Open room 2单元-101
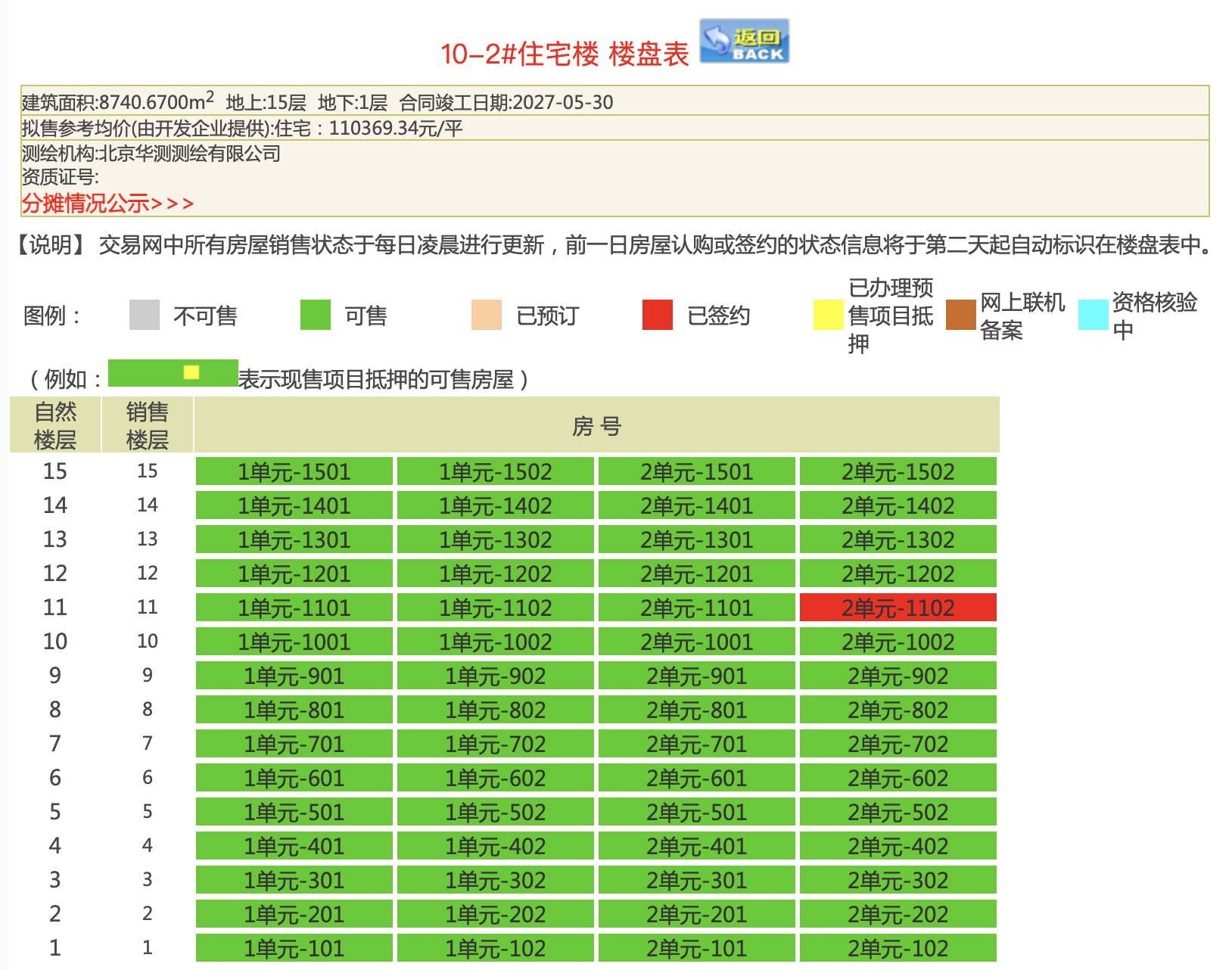Viewport: 1232px width, 970px height. point(697,948)
